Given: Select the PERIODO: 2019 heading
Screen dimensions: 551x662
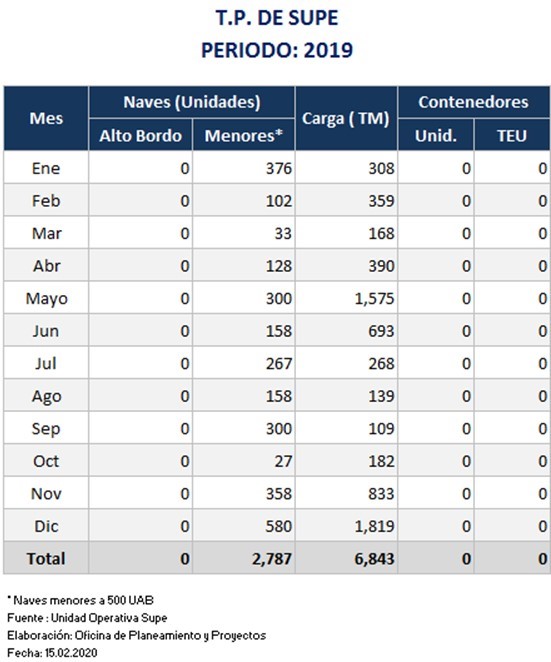Looking at the screenshot, I should pos(277,50).
